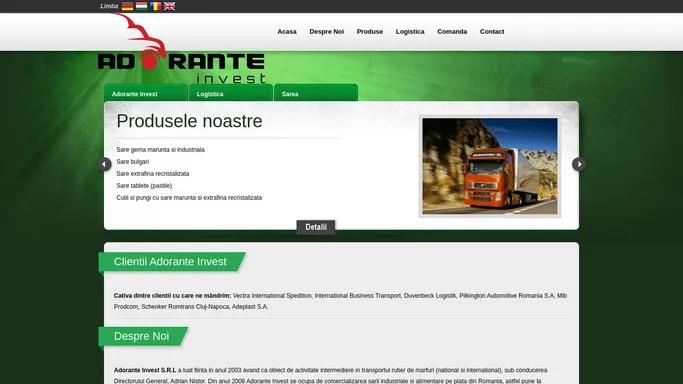Click 'Sare gema marunta si industriala' line
This screenshot has height=384, width=683.
[x=160, y=150]
